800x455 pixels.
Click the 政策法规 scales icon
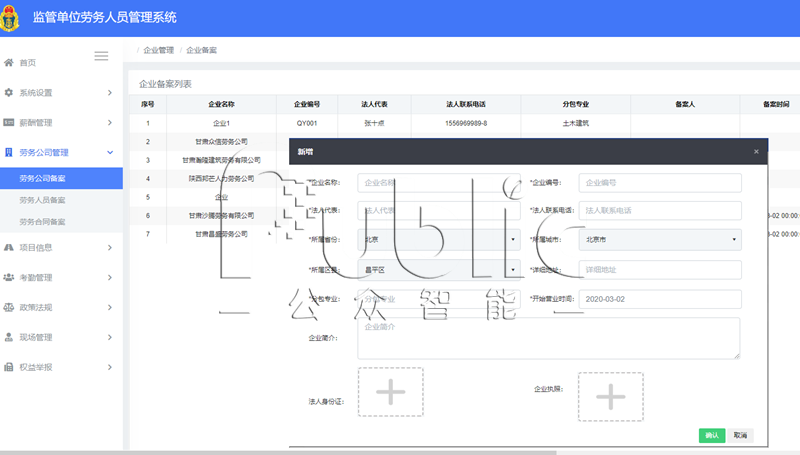click(x=9, y=307)
